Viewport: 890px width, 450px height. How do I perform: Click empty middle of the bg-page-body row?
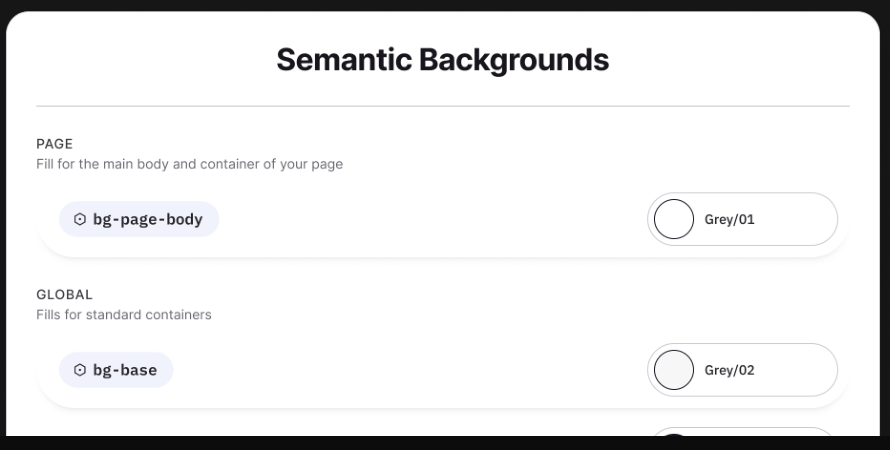(x=433, y=219)
